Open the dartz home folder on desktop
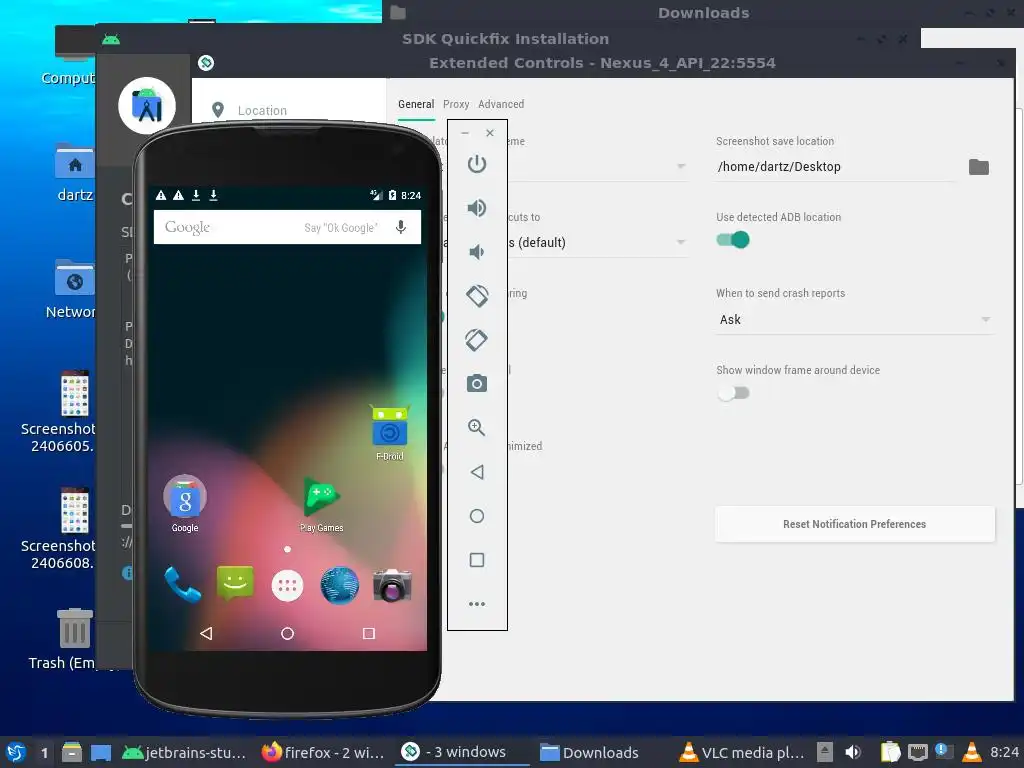The height and width of the screenshot is (768, 1024). pos(74,172)
